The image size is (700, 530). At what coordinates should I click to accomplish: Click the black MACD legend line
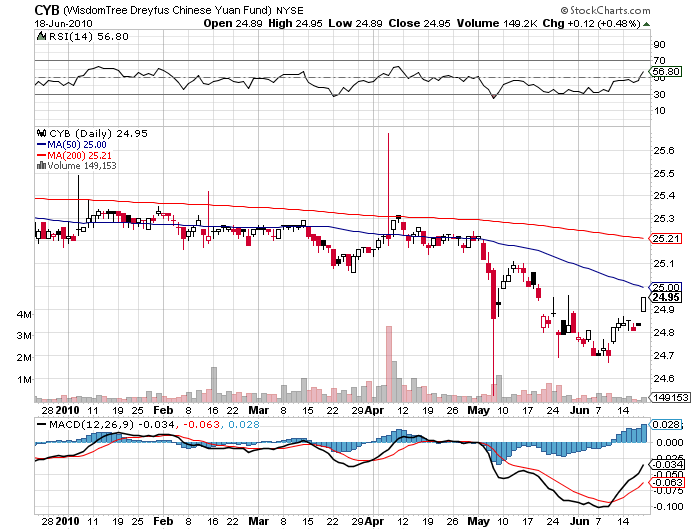(x=42, y=425)
